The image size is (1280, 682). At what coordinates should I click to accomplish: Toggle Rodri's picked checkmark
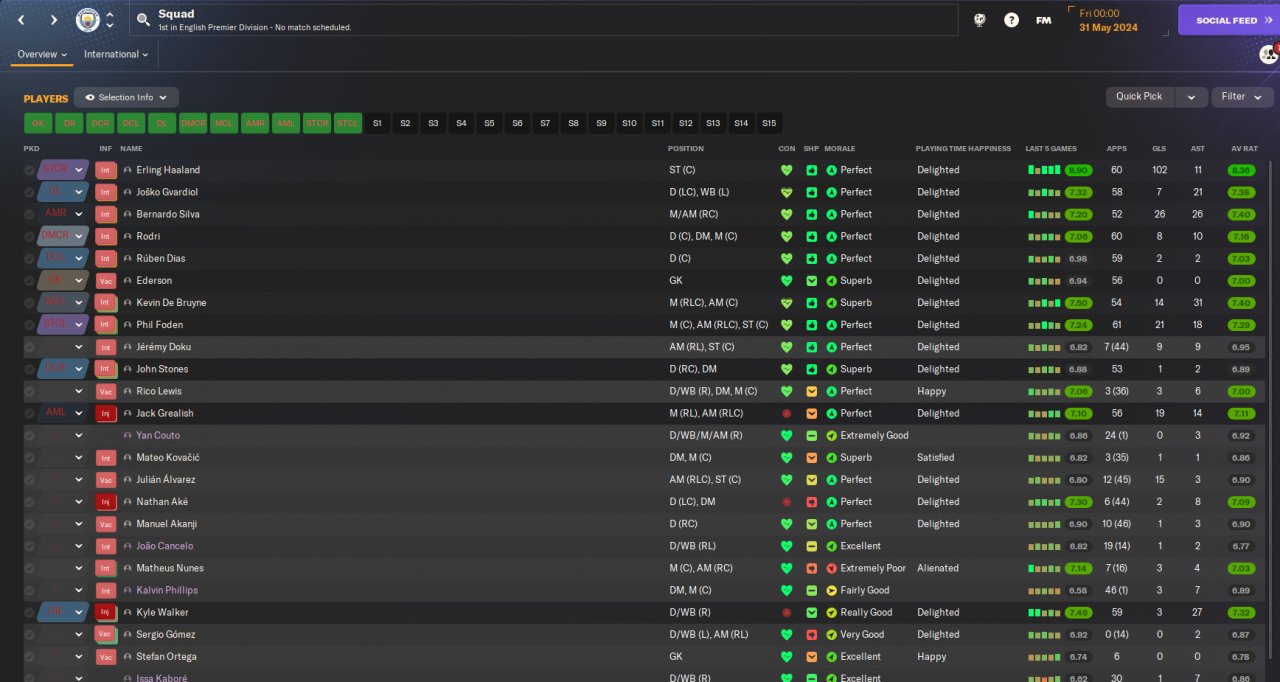[x=29, y=236]
